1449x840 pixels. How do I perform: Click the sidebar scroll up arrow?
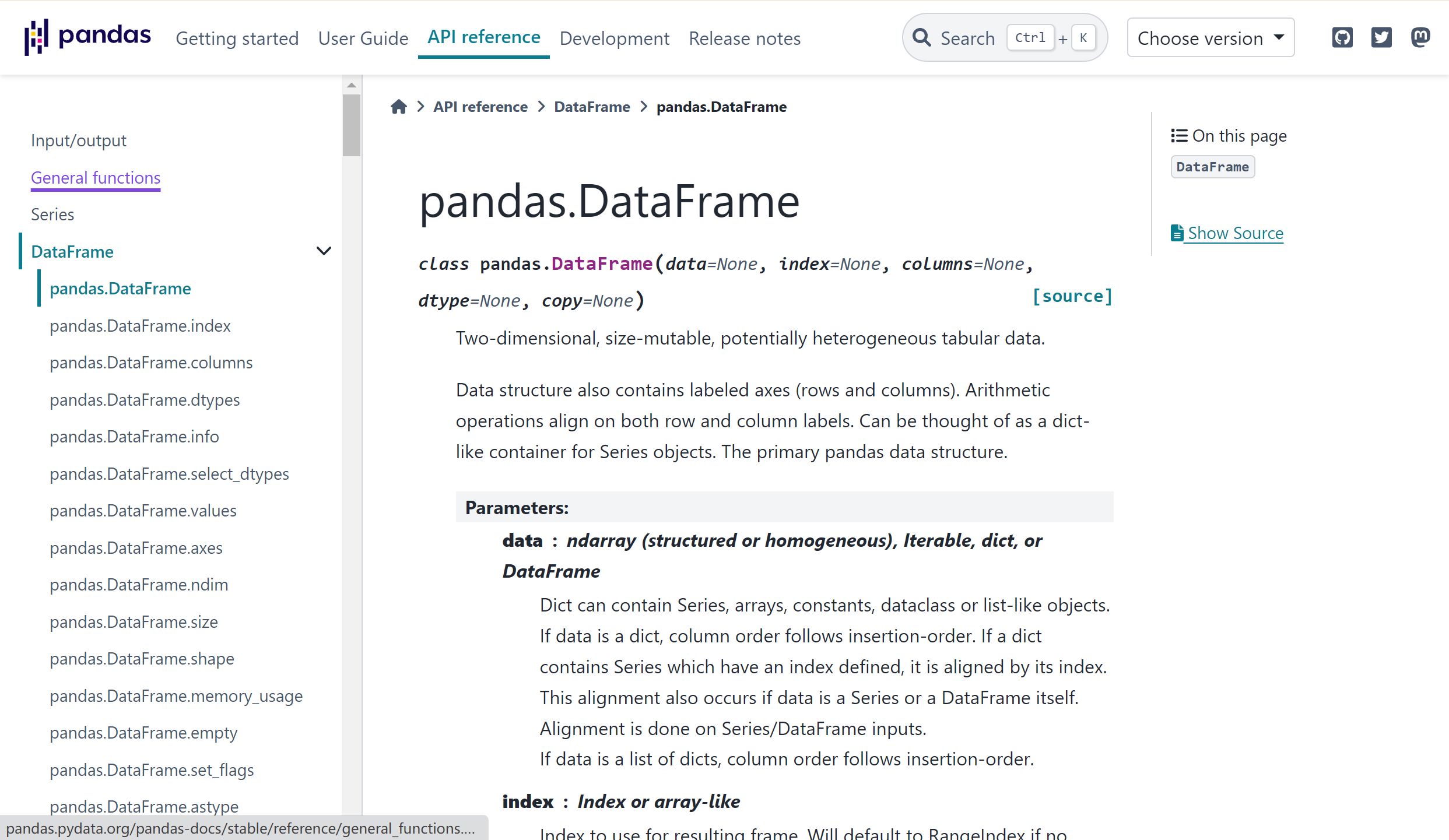pyautogui.click(x=351, y=85)
